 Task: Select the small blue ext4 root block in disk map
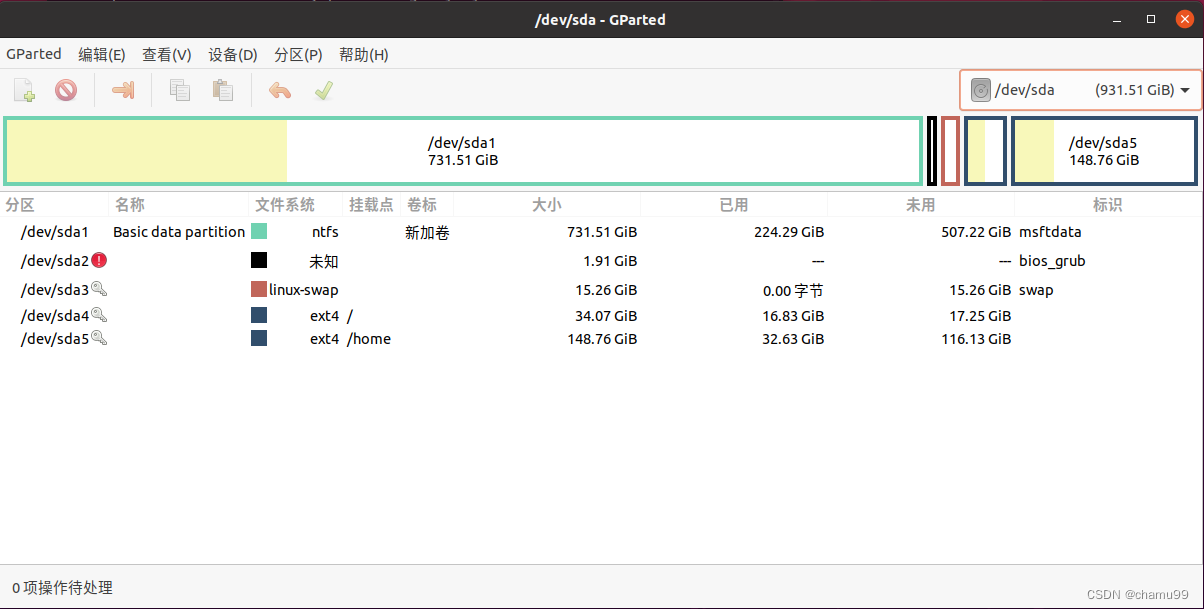click(985, 151)
